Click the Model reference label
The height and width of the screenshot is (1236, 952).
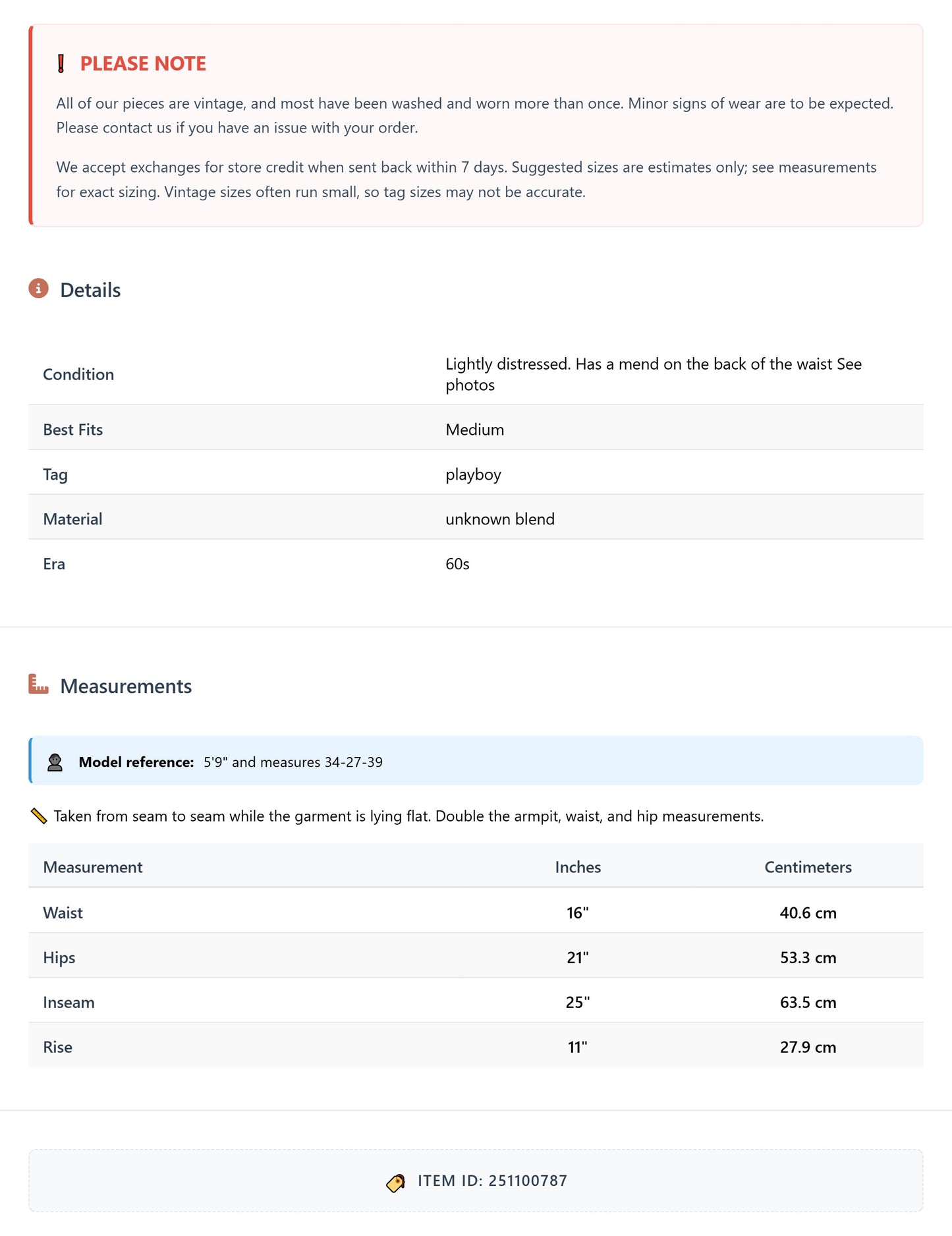point(136,762)
